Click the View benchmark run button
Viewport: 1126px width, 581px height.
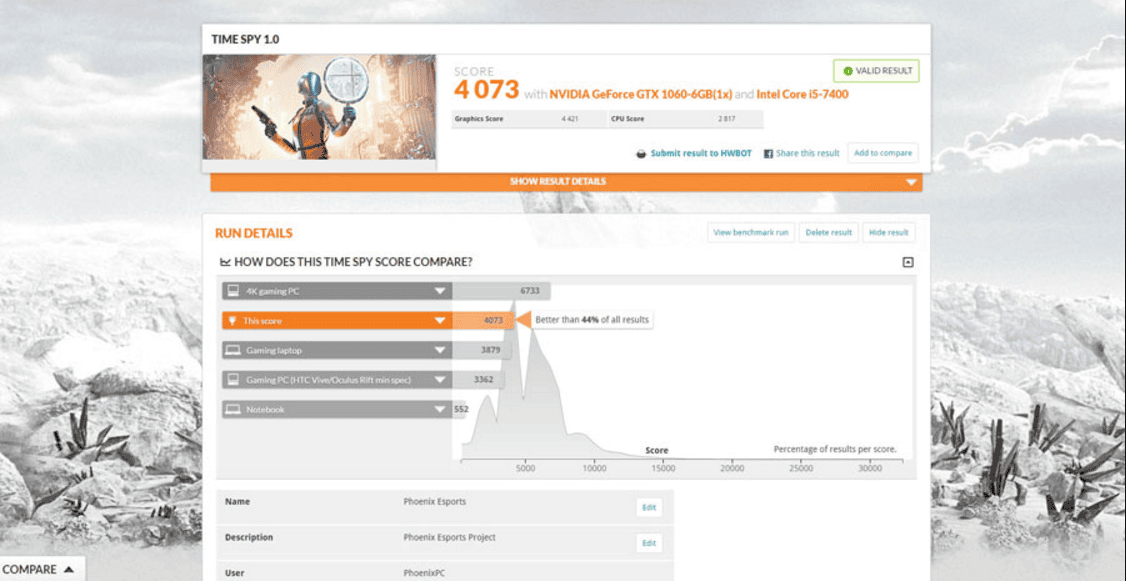pyautogui.click(x=750, y=232)
